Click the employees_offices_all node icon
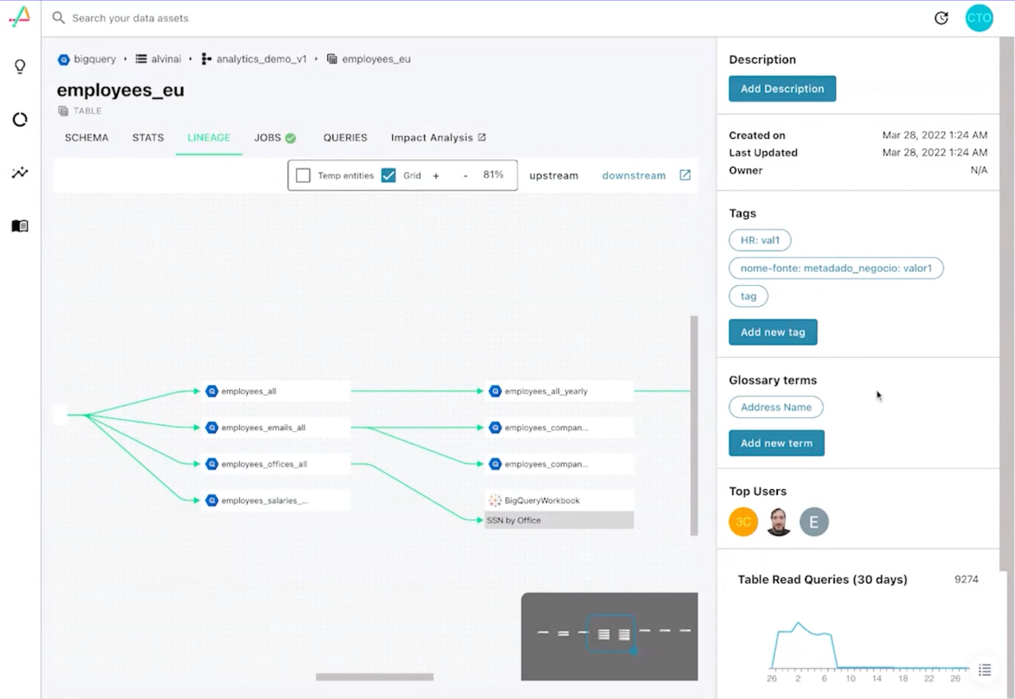 [212, 464]
